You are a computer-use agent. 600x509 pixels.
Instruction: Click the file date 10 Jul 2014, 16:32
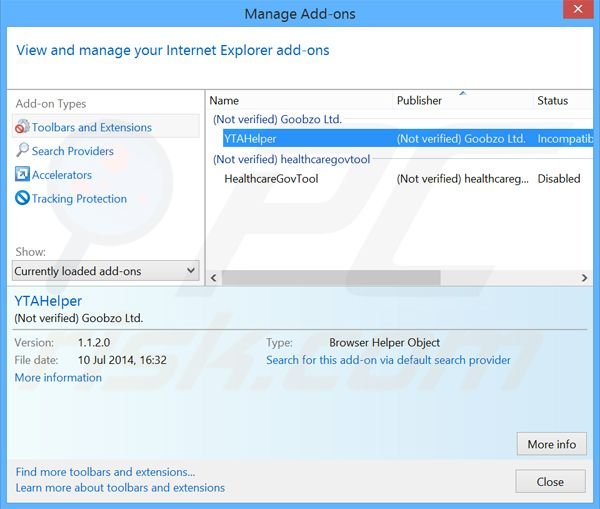122,360
